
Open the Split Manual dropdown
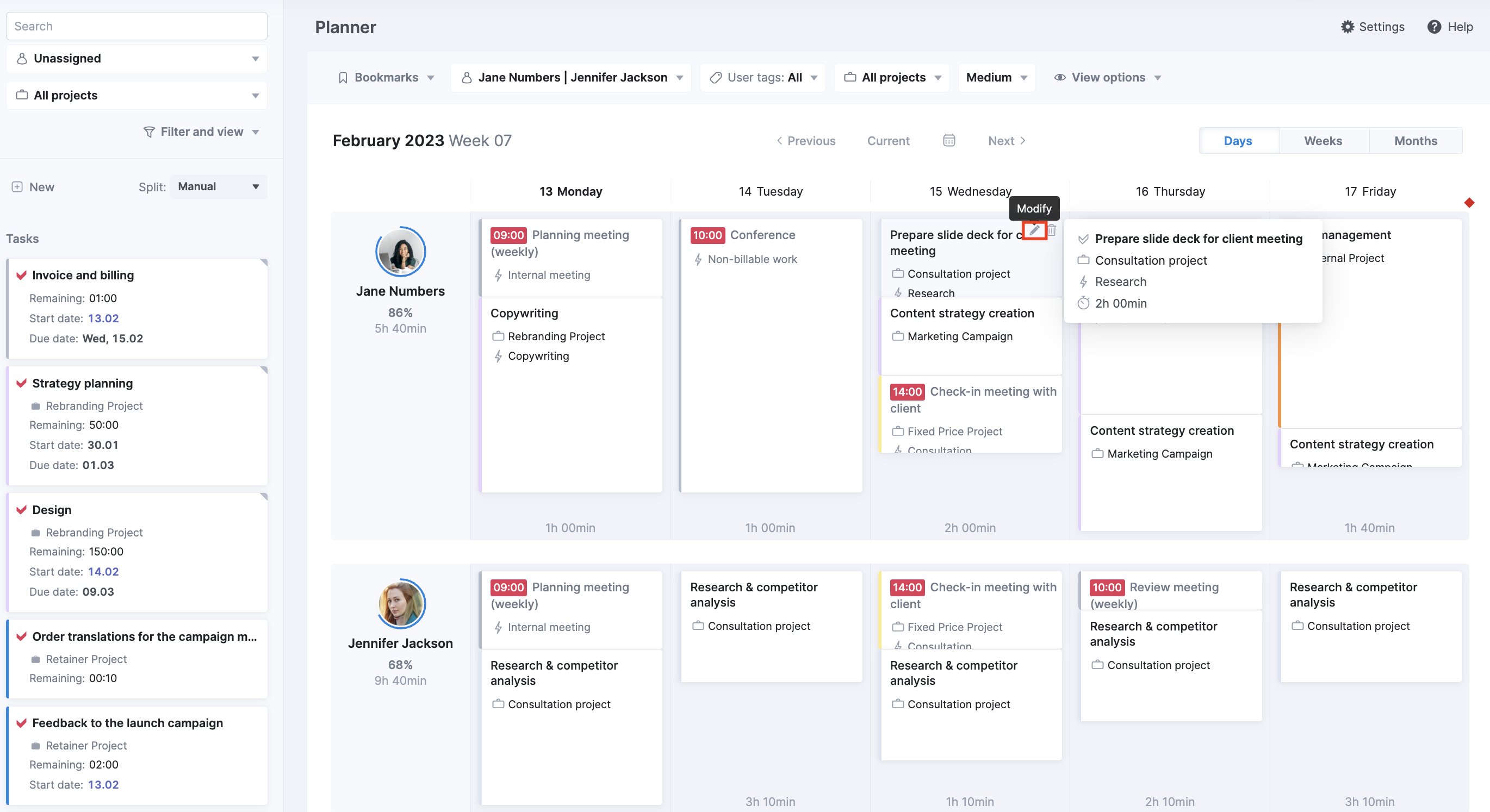pyautogui.click(x=219, y=186)
